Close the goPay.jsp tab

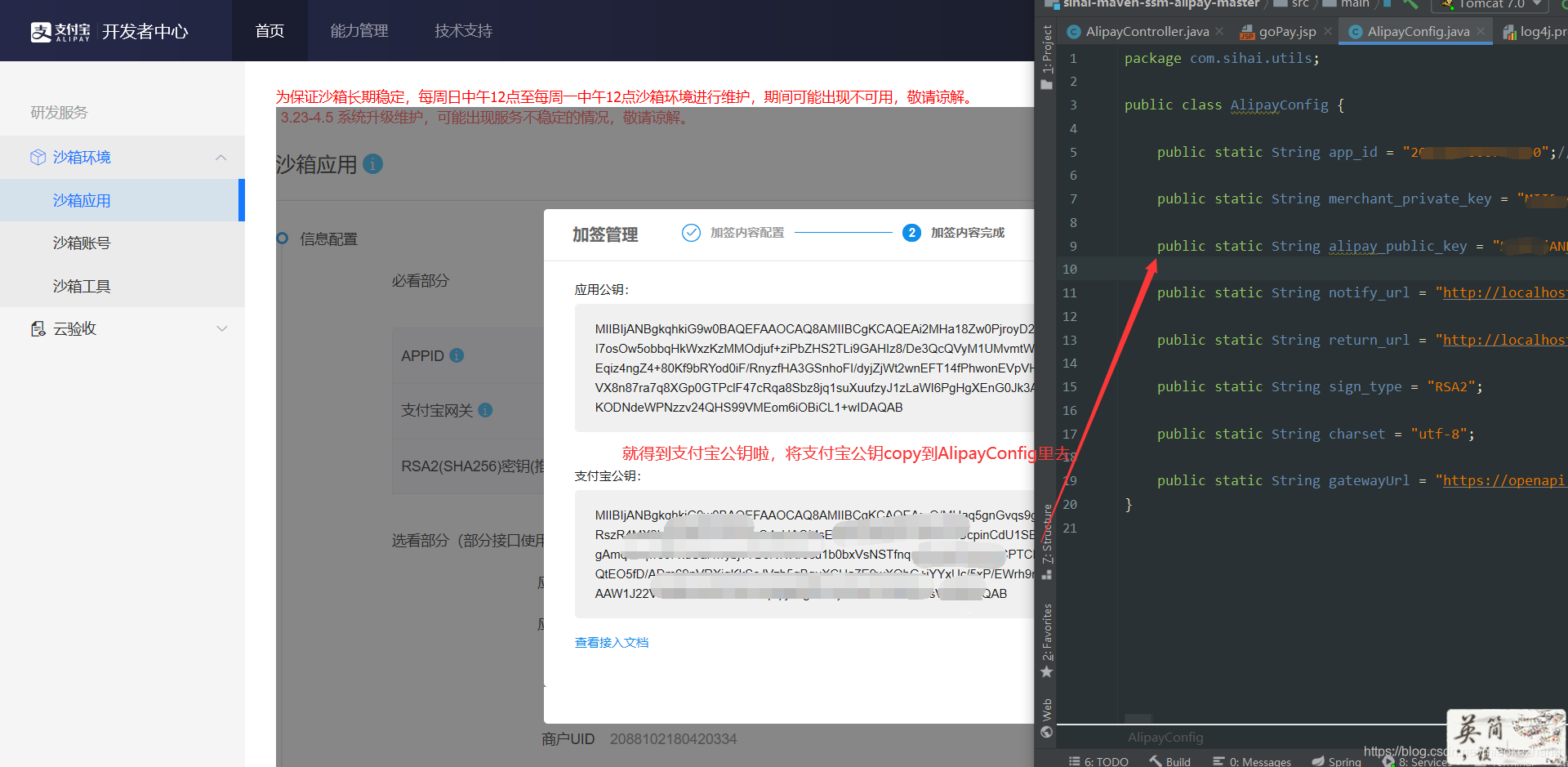pyautogui.click(x=1328, y=31)
